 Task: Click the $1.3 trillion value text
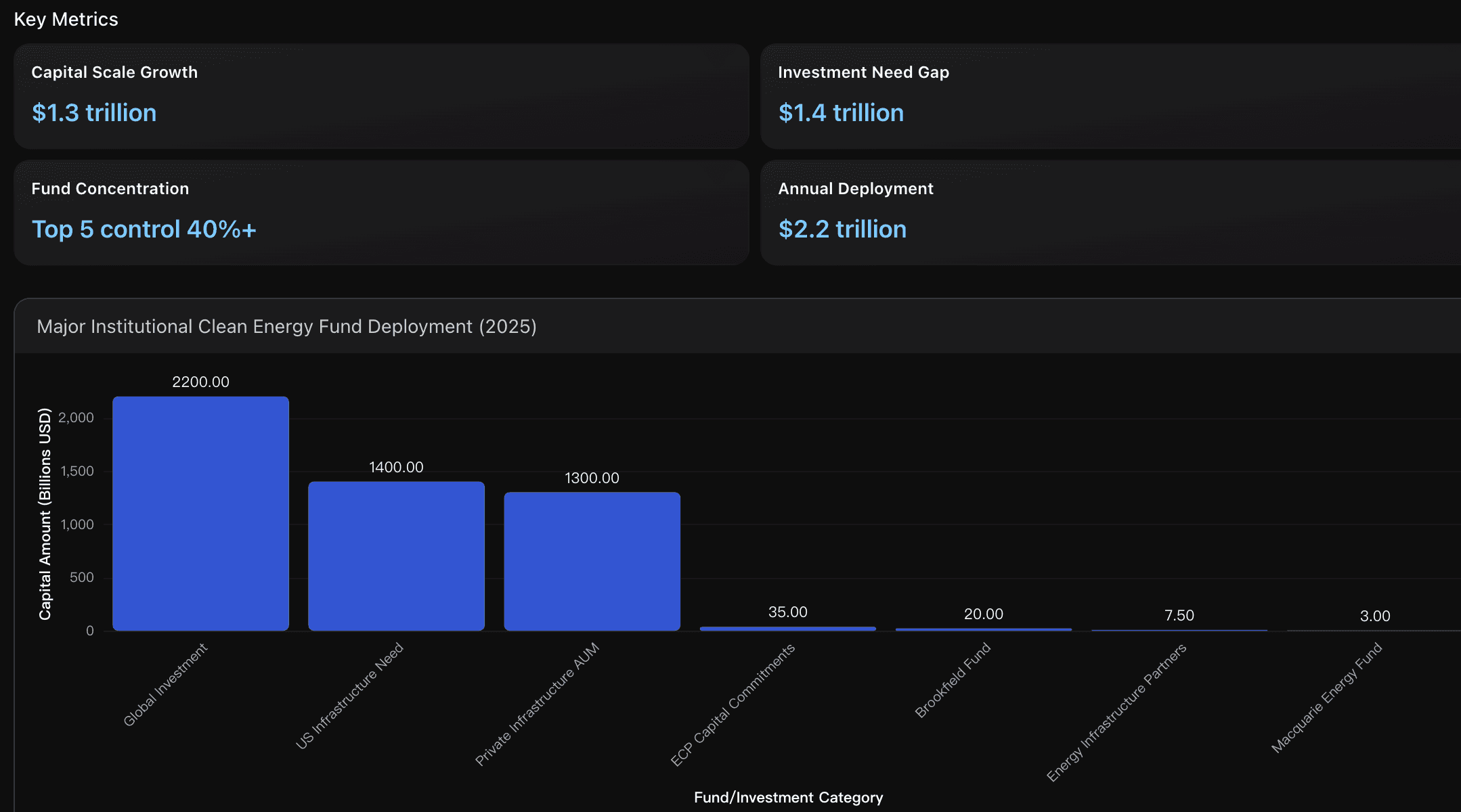(94, 113)
